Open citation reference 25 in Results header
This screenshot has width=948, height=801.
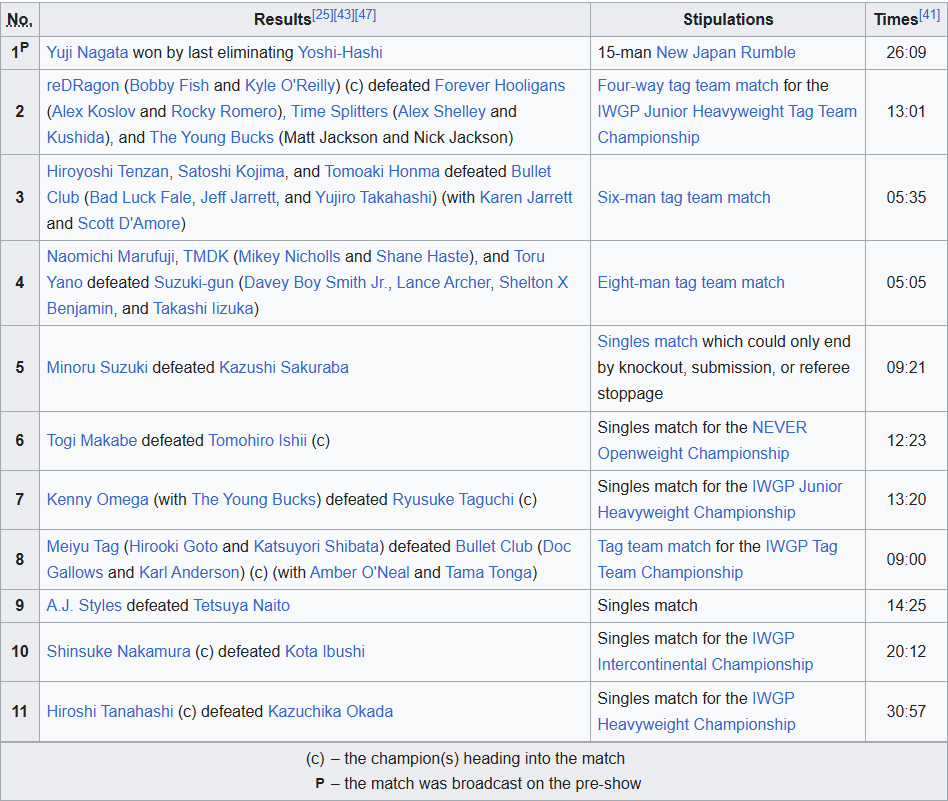322,15
